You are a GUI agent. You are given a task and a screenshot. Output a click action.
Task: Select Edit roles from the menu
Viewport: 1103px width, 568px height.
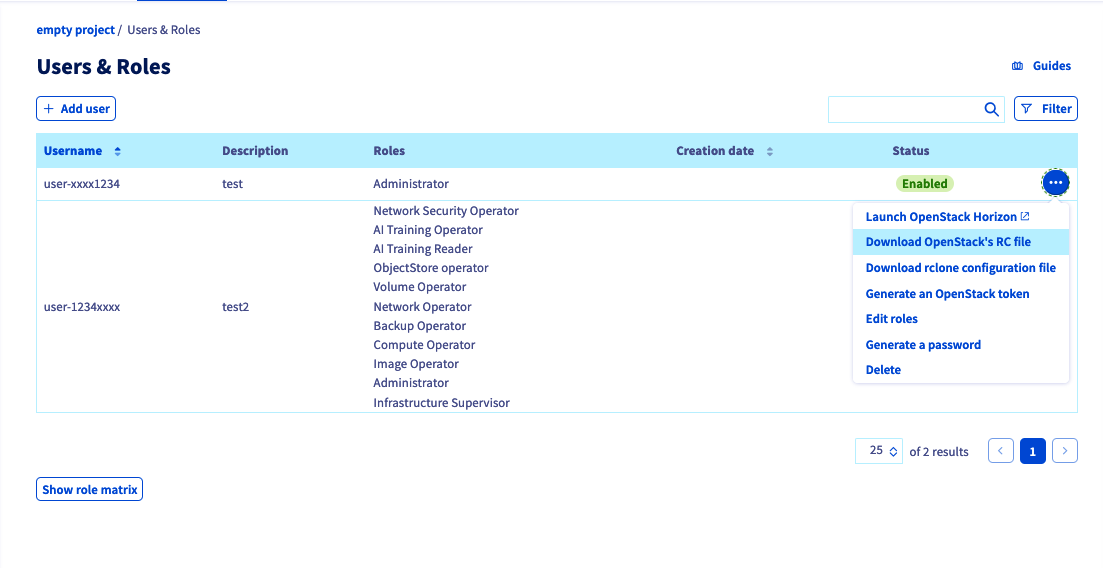coord(891,319)
